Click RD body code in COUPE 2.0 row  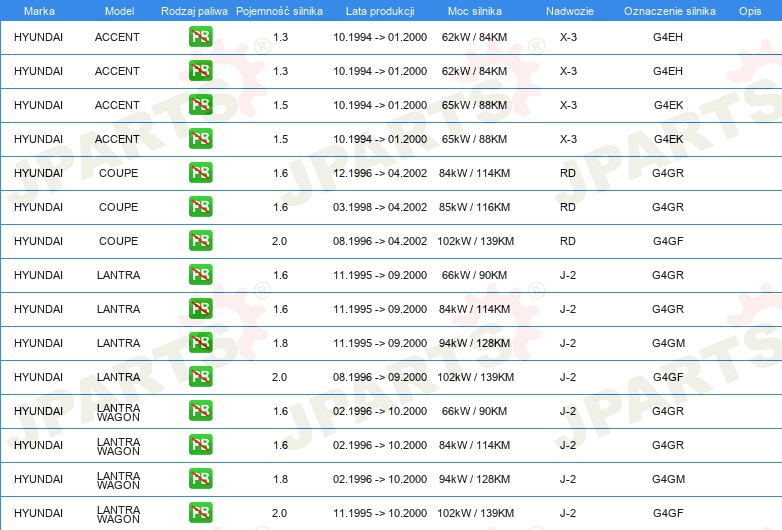tap(568, 241)
